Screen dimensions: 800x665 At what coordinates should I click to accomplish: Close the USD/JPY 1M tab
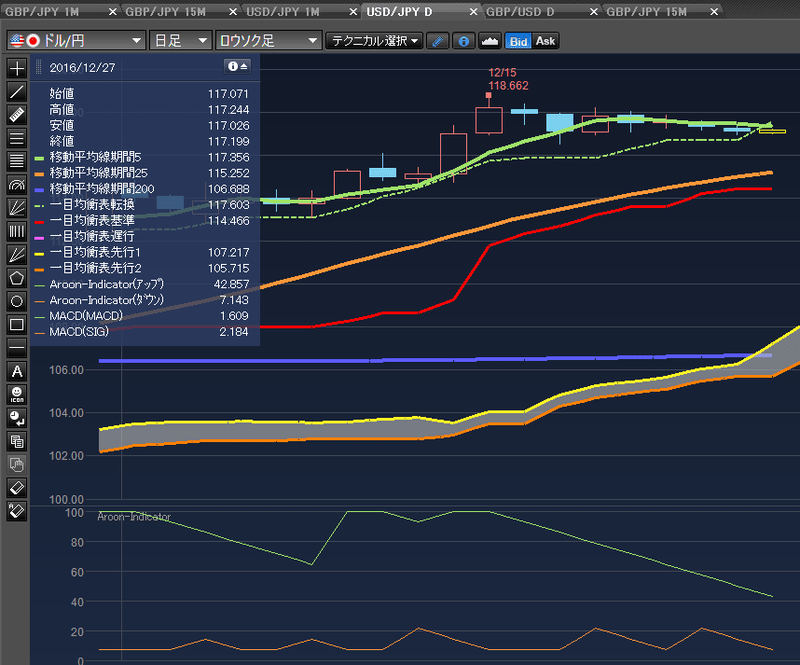pyautogui.click(x=353, y=11)
